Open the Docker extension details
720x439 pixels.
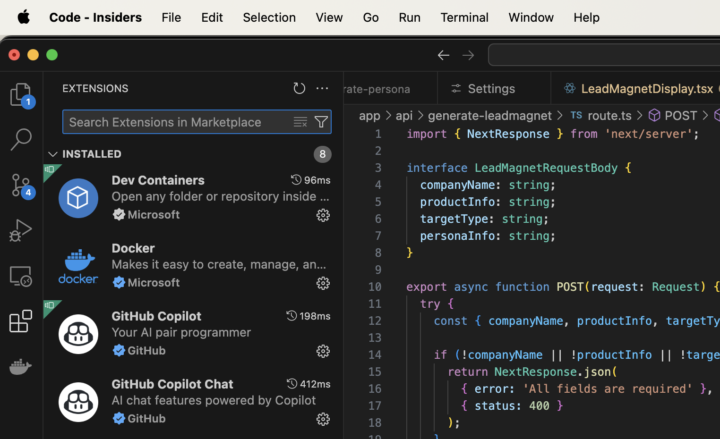193,266
